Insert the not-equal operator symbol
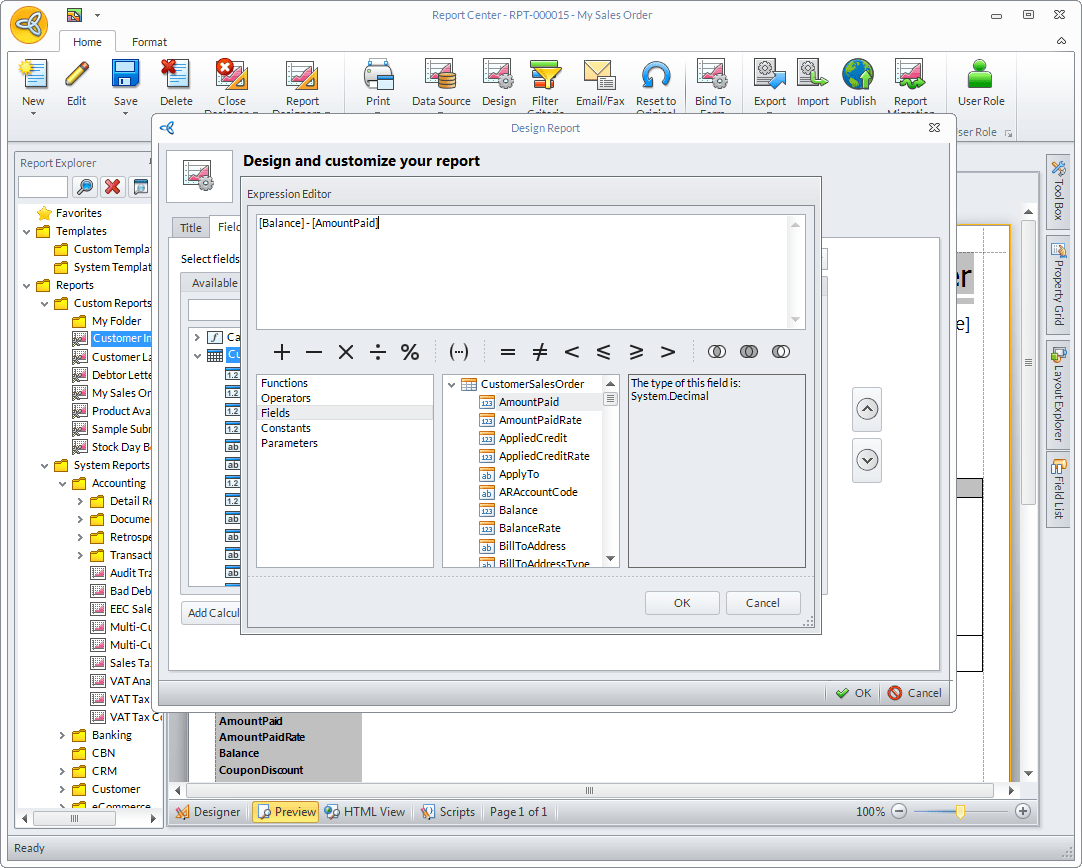The height and width of the screenshot is (868, 1082). [540, 352]
